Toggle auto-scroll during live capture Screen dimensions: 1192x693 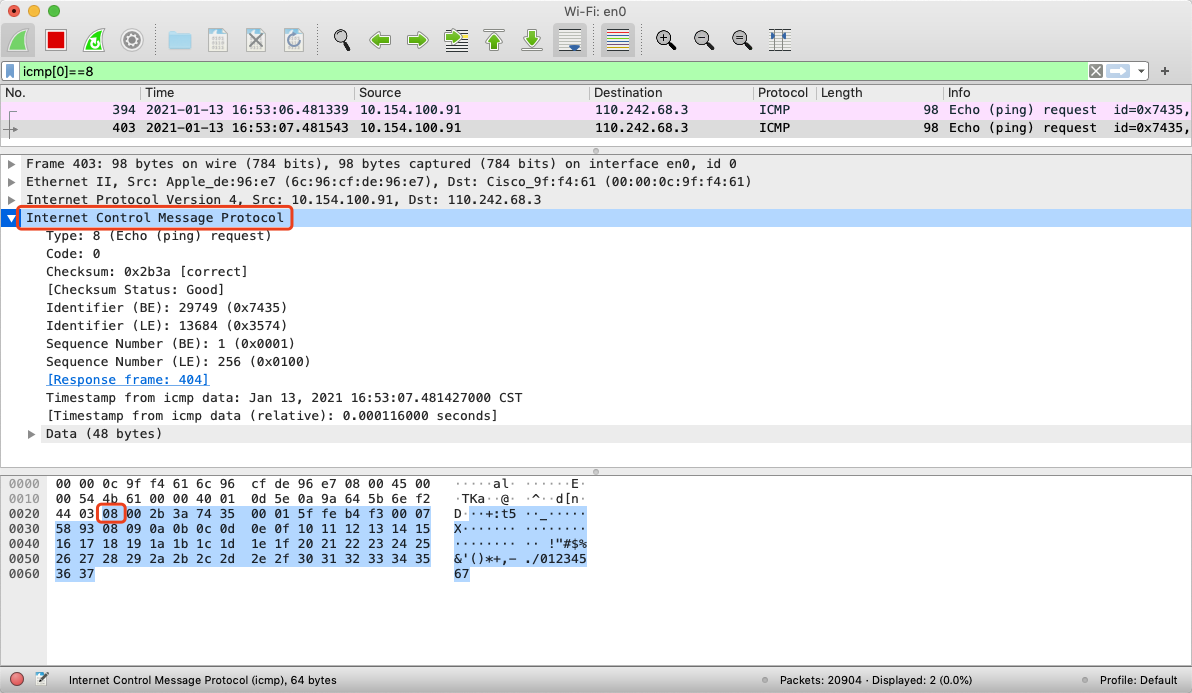point(570,40)
